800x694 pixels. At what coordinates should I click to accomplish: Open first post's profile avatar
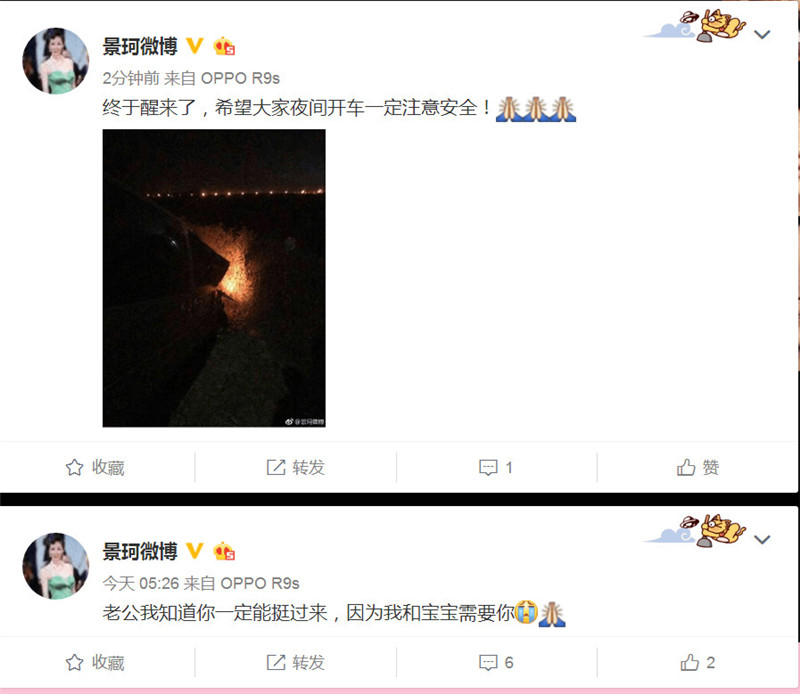coord(56,61)
